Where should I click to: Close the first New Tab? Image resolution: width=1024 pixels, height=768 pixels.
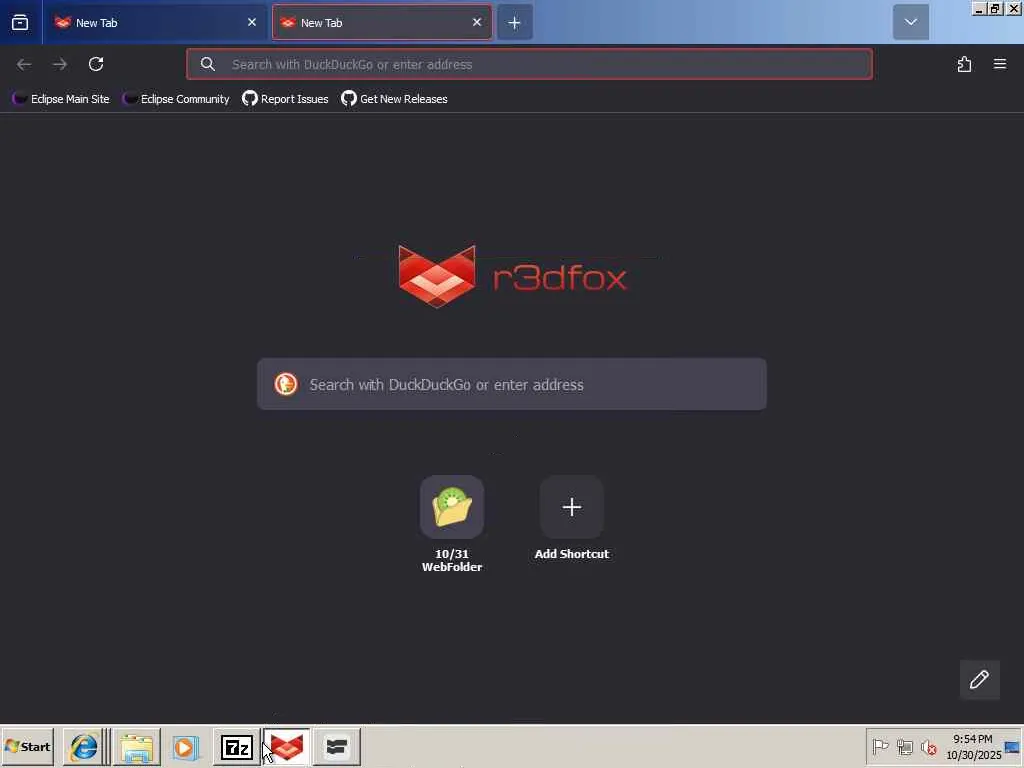251,22
